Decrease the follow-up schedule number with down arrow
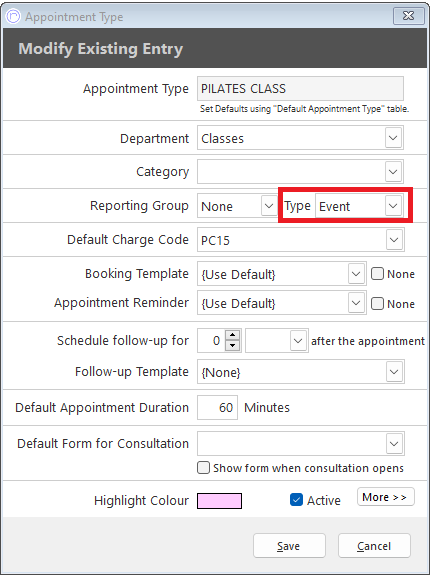The height and width of the screenshot is (578, 430). (x=233, y=345)
